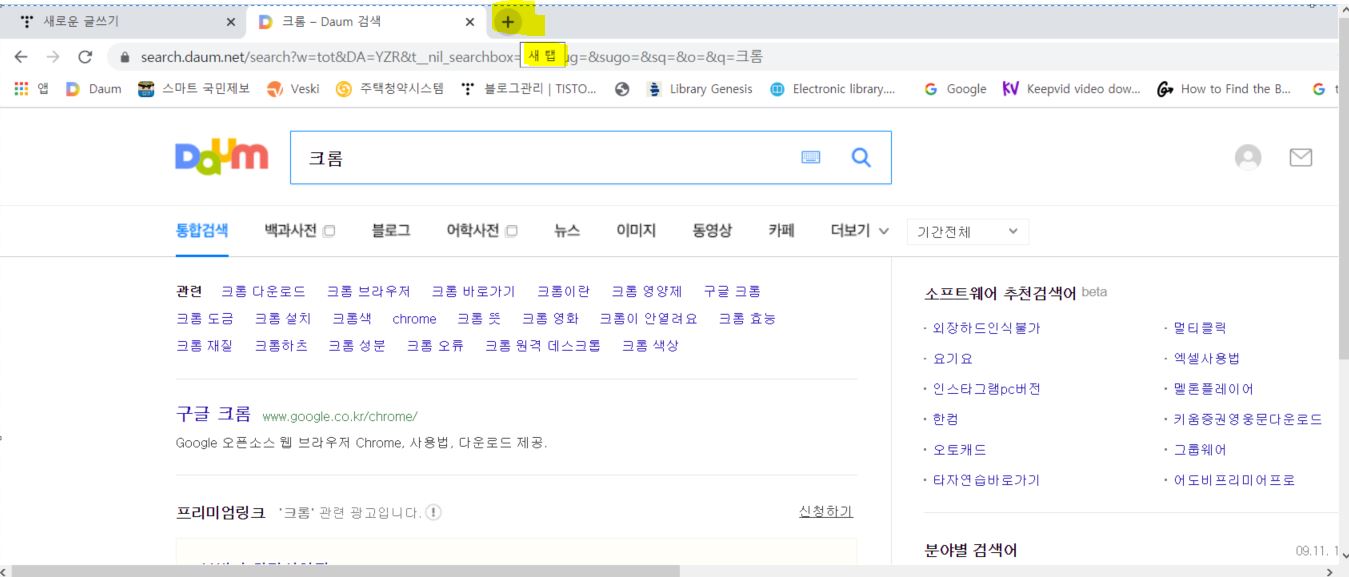Open the mail envelope icon
Screen dimensions: 1349x577
tap(1300, 157)
